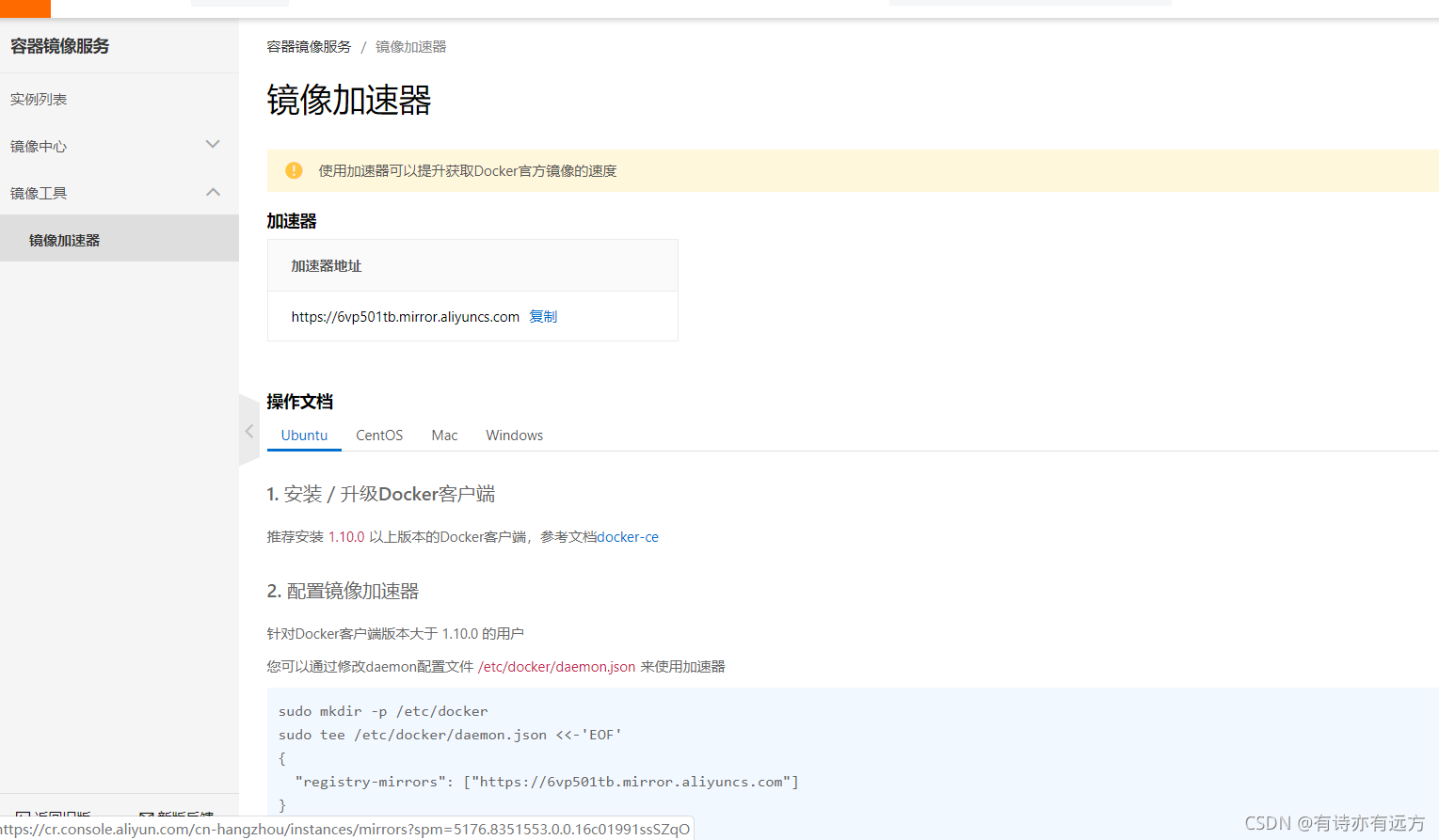The image size is (1439, 840).
Task: Collapse the sidebar using the arrow handle
Action: [x=248, y=430]
